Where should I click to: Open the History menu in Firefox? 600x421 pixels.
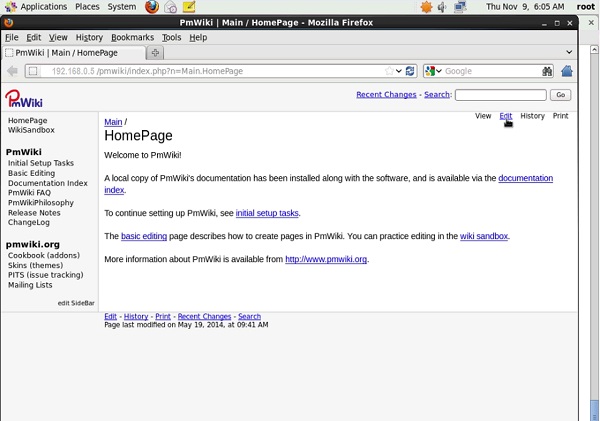click(89, 38)
